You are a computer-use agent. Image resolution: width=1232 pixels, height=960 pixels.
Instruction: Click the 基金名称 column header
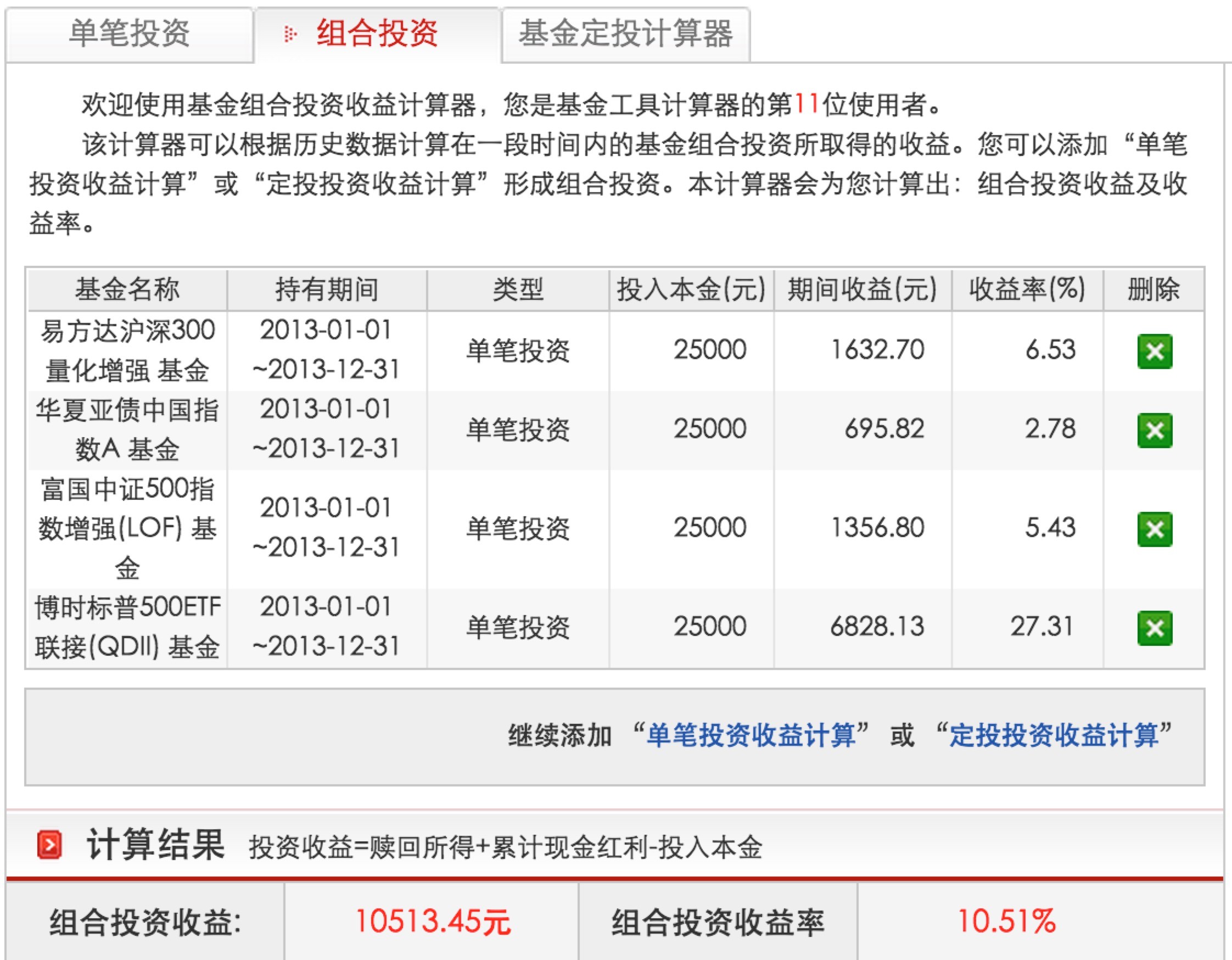point(127,289)
